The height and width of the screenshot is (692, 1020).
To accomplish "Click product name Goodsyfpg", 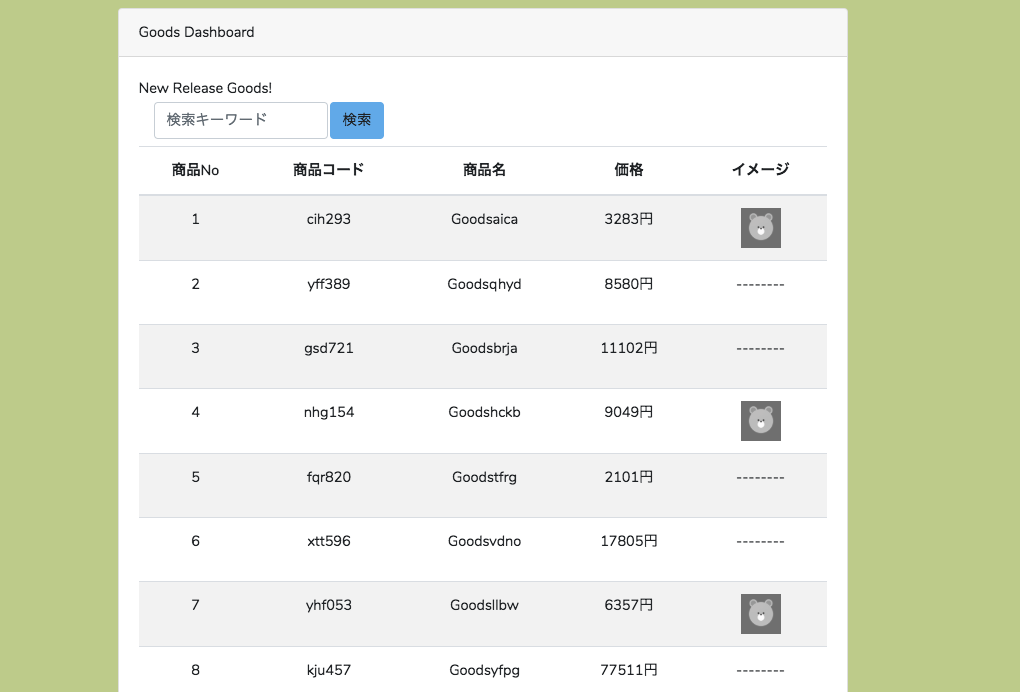I will 484,670.
